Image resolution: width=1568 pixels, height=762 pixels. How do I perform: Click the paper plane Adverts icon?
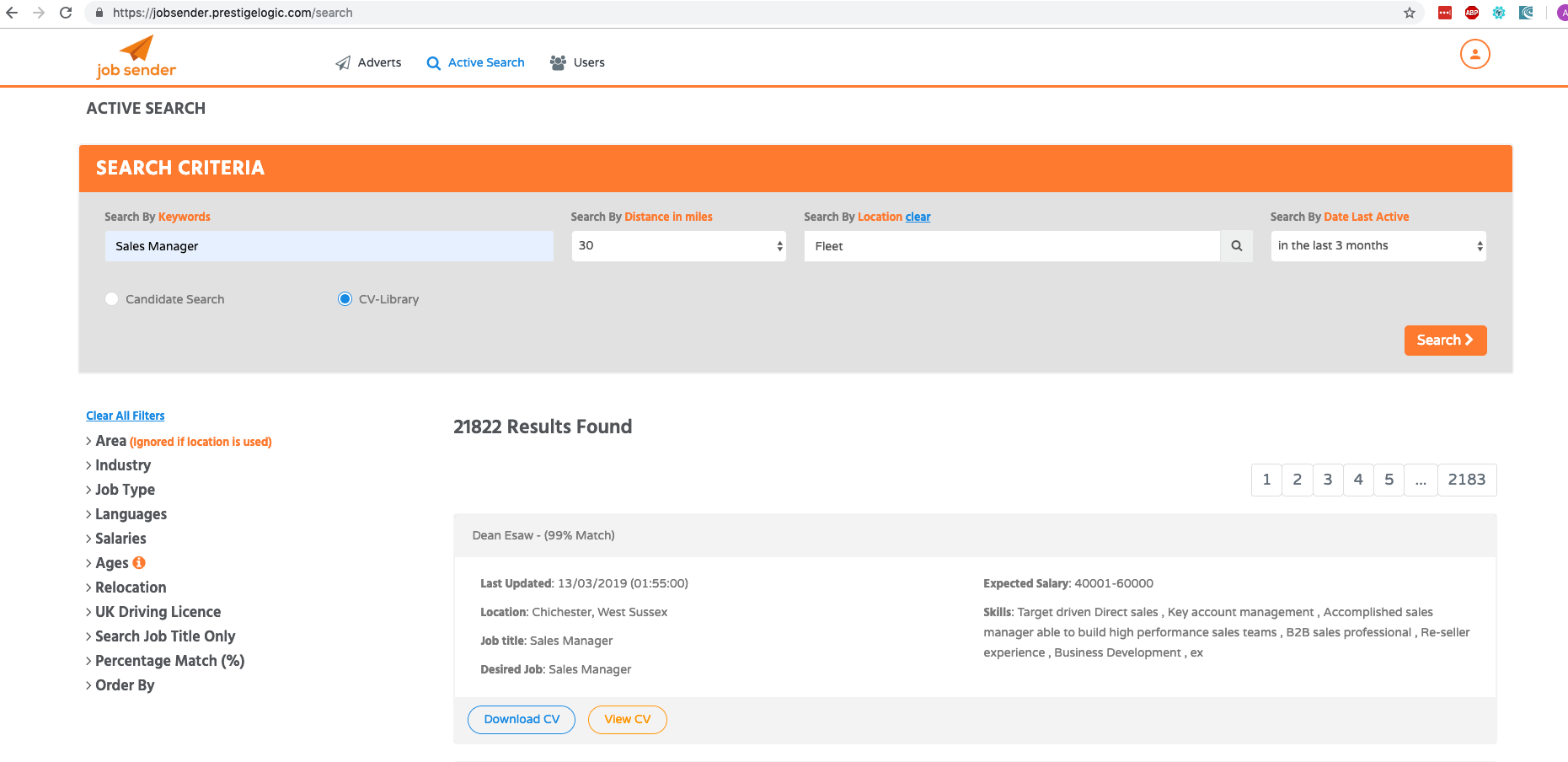[x=343, y=63]
